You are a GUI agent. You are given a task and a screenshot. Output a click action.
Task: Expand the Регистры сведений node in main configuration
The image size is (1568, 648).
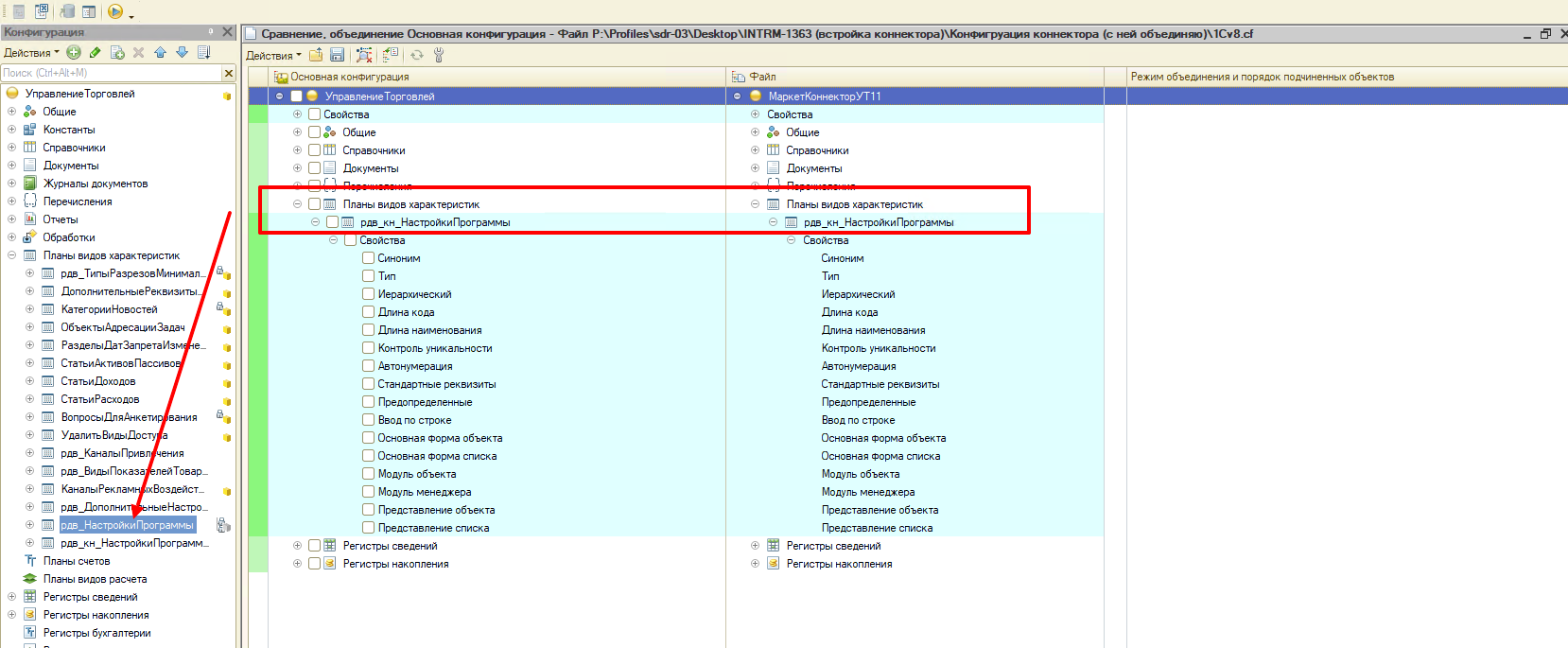[297, 546]
